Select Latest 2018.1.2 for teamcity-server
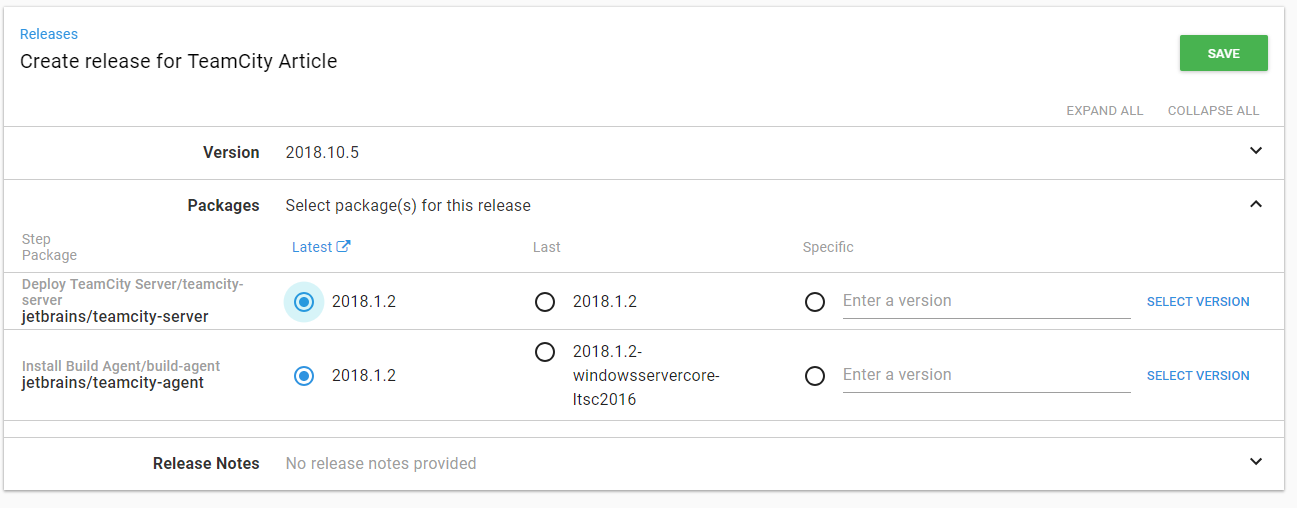This screenshot has height=508, width=1297. point(304,302)
